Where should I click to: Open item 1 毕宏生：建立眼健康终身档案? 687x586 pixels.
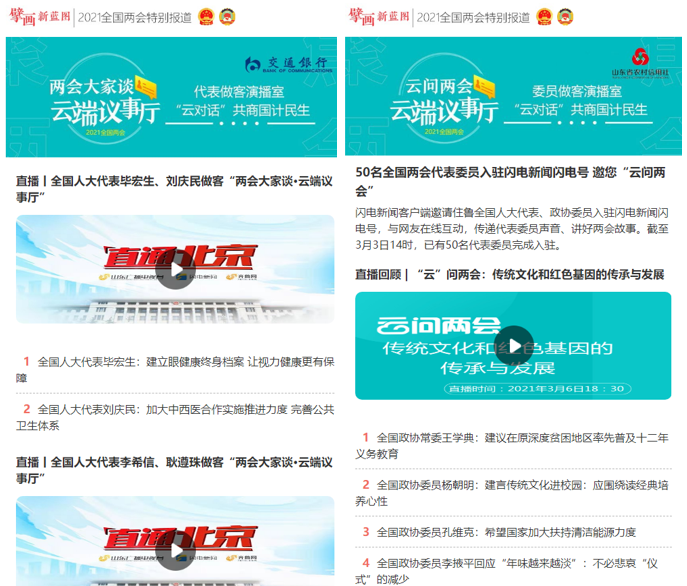[175, 369]
